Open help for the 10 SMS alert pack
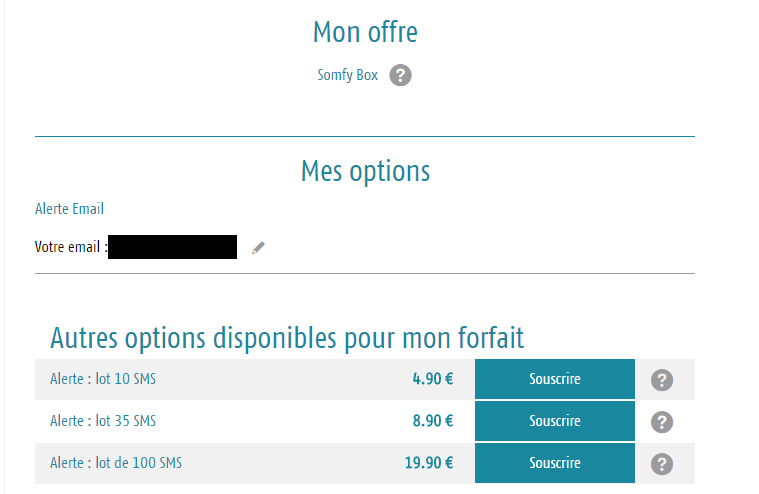This screenshot has height=494, width=759. [x=661, y=380]
